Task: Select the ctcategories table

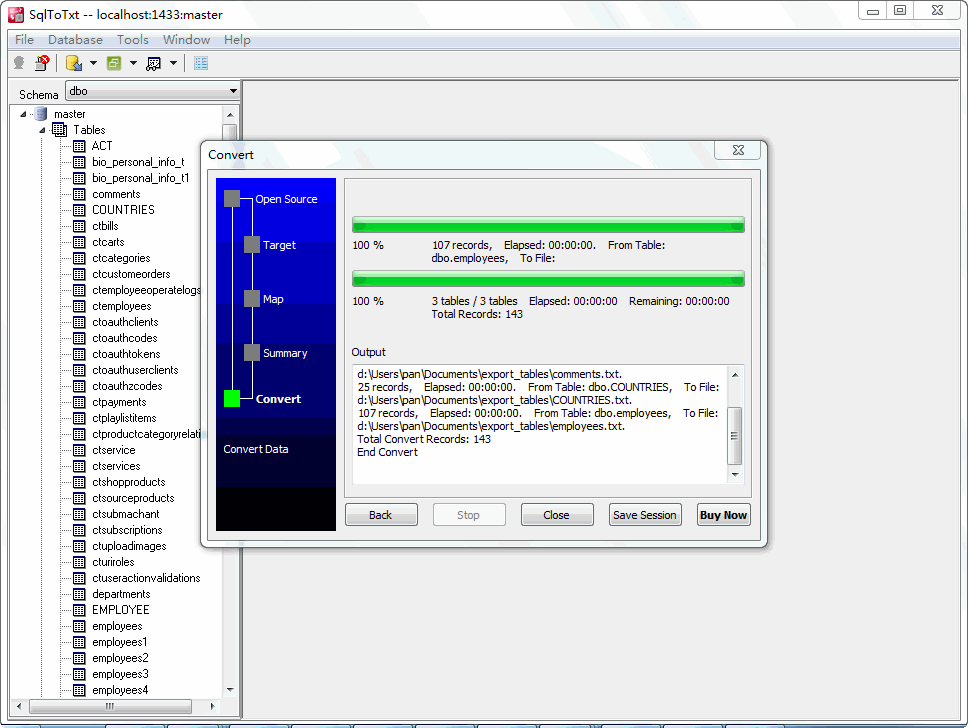Action: [121, 258]
